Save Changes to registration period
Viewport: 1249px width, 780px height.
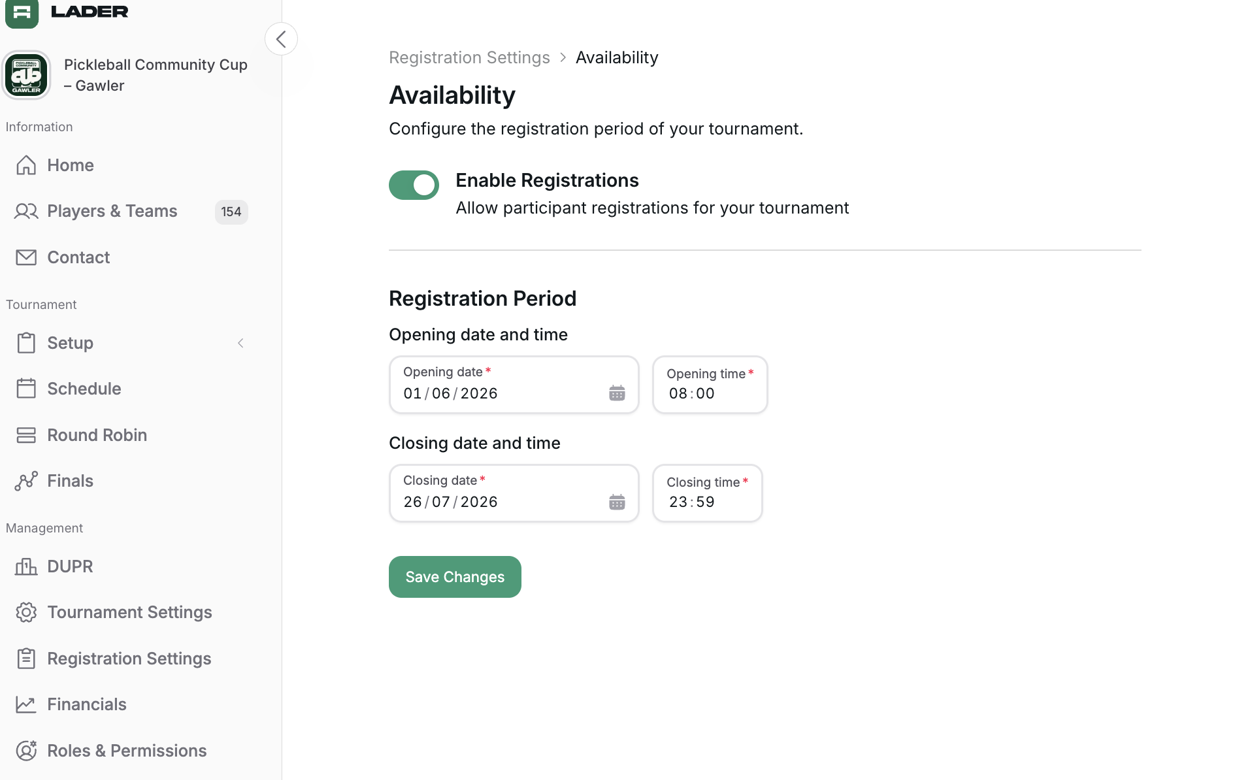coord(455,577)
